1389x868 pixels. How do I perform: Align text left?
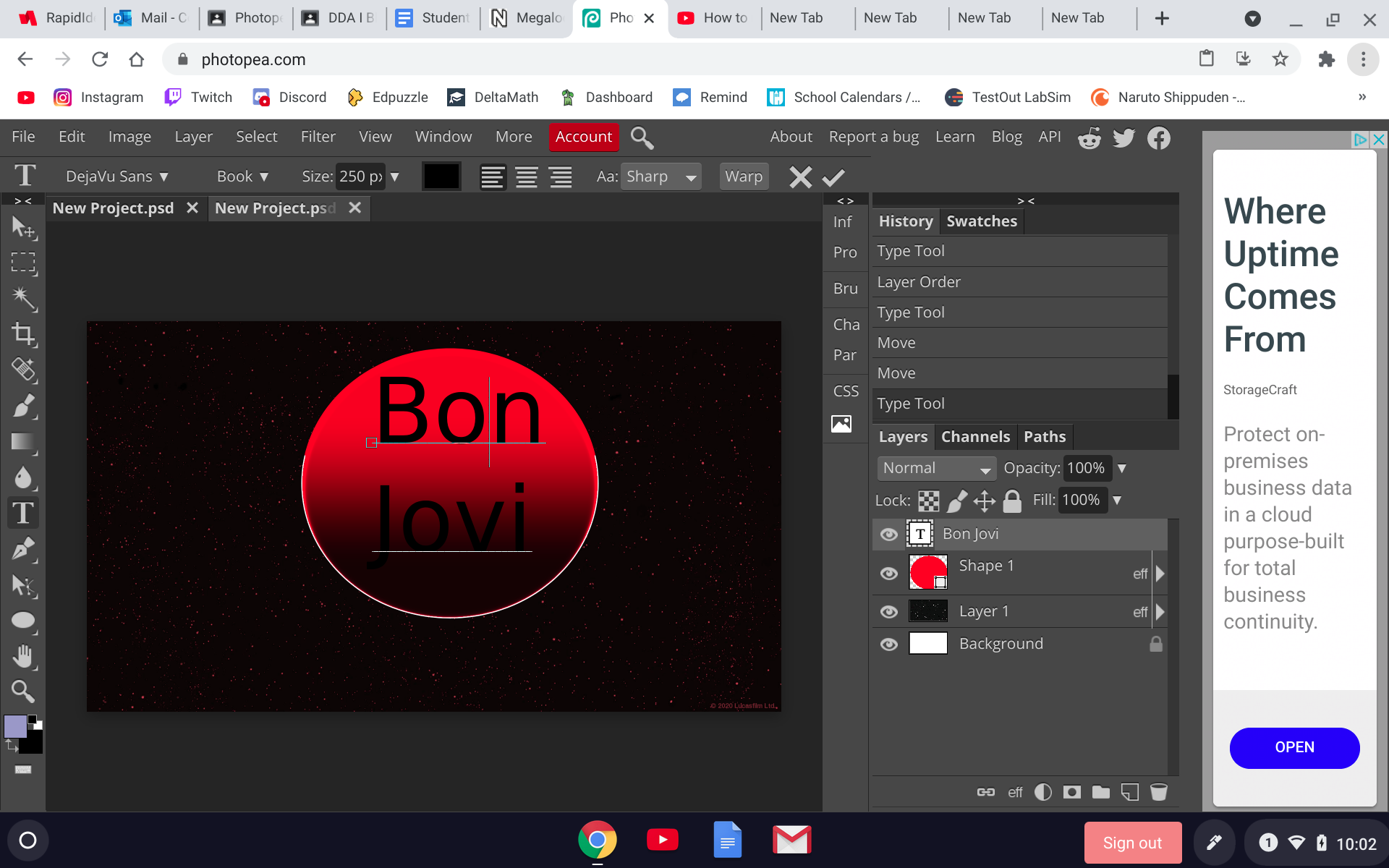click(493, 177)
